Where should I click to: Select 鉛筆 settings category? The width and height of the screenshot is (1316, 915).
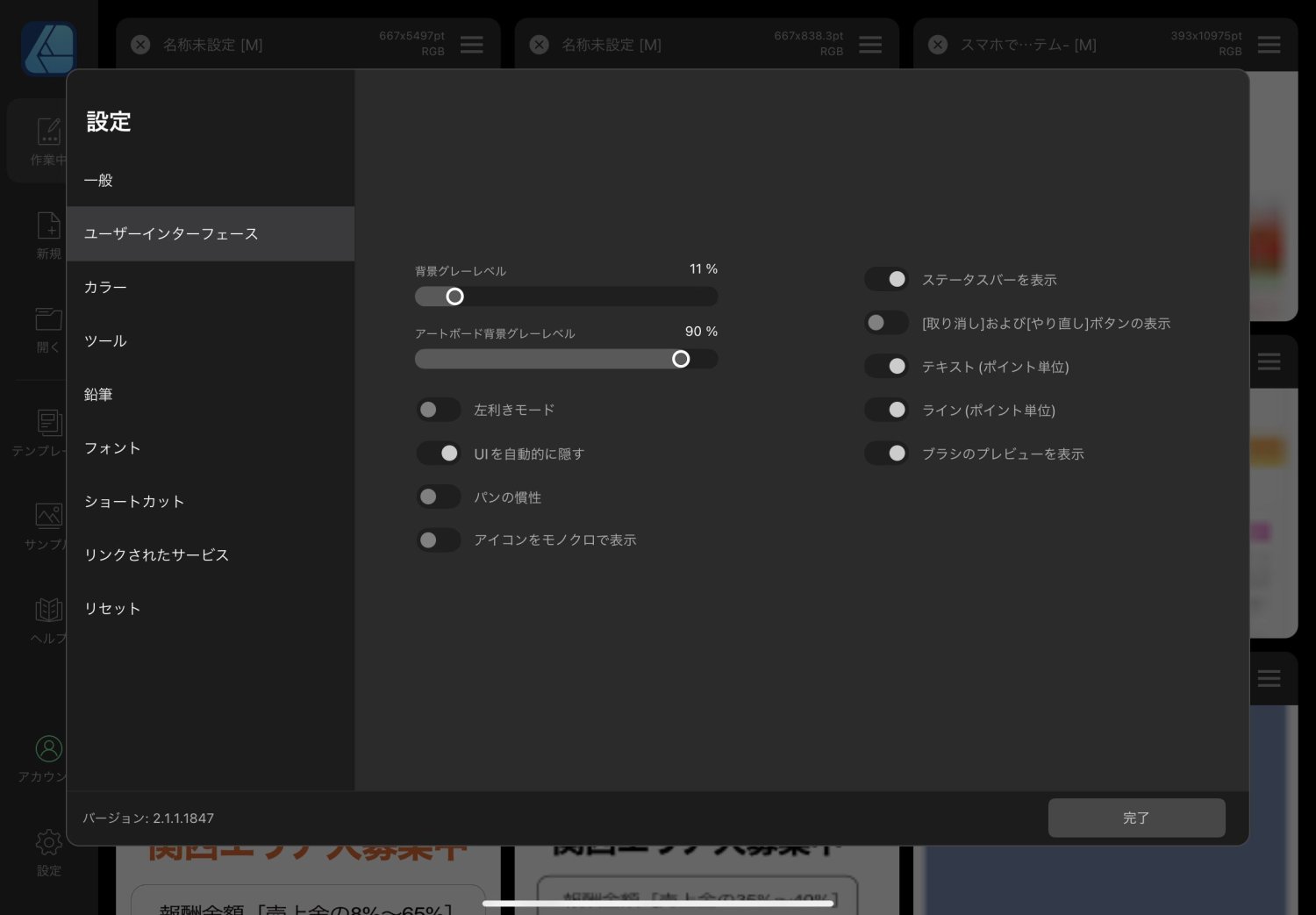pyautogui.click(x=211, y=394)
